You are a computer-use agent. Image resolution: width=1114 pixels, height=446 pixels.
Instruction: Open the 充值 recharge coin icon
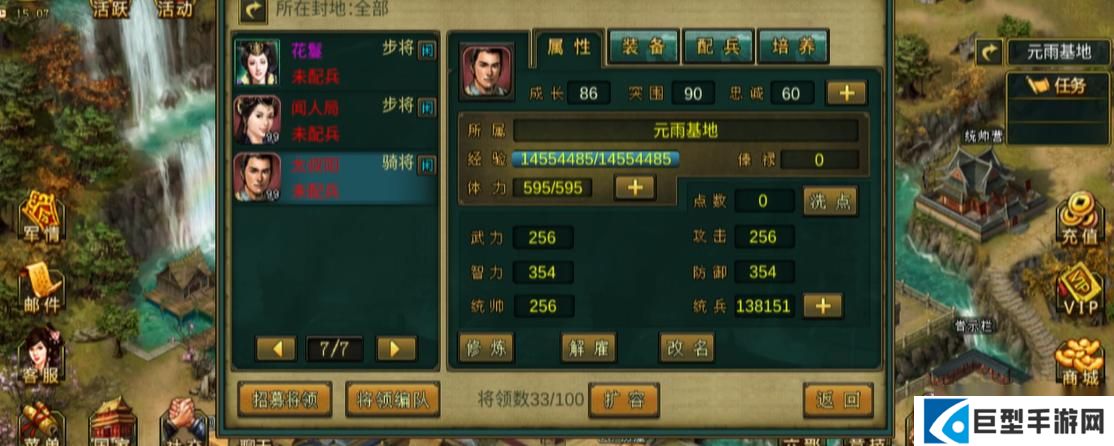[x=1081, y=222]
